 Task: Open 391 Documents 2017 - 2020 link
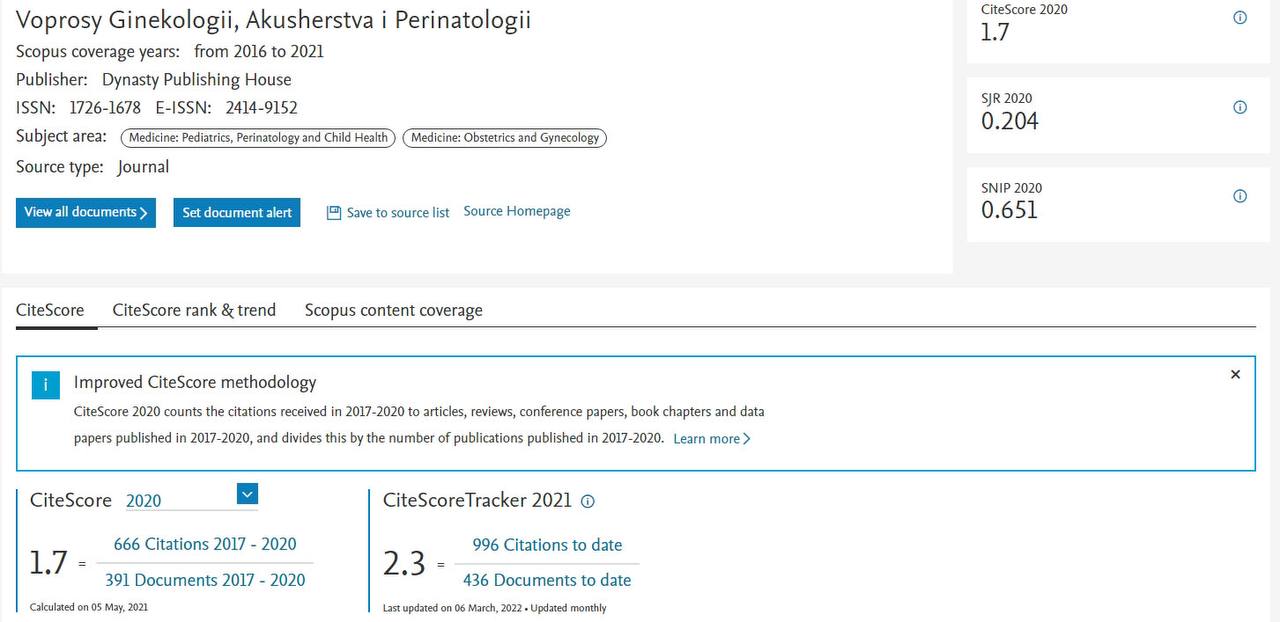coord(205,580)
